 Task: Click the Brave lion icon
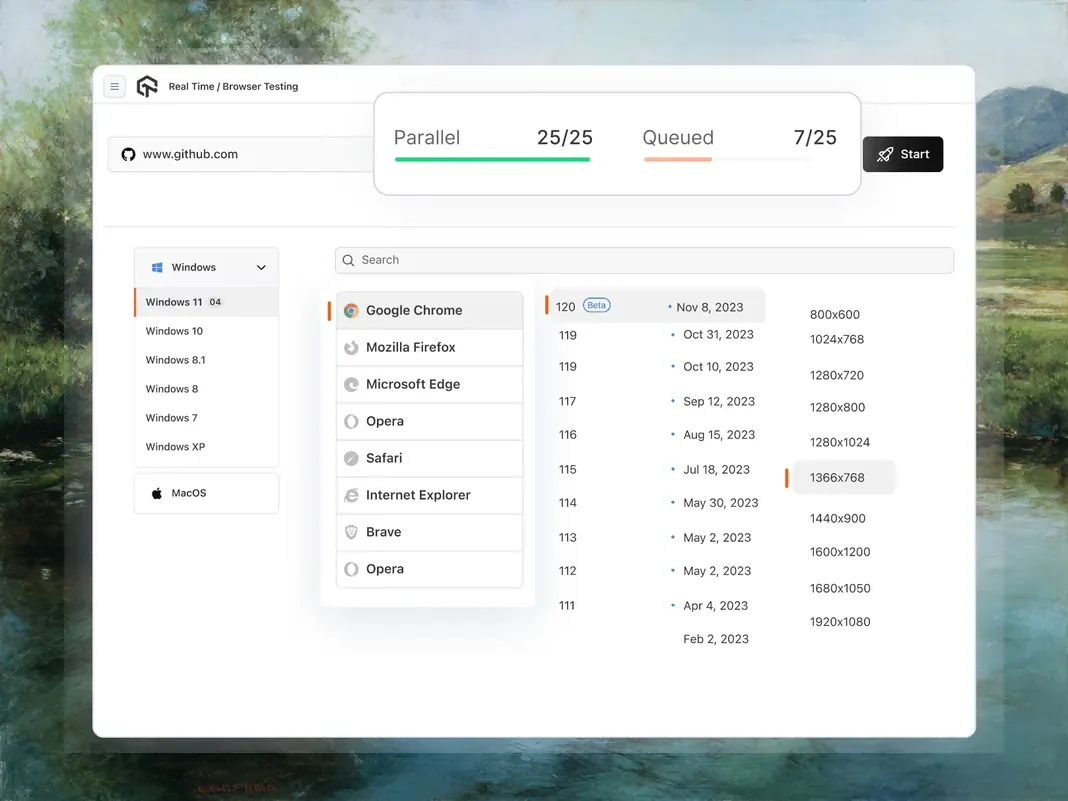[x=351, y=532]
